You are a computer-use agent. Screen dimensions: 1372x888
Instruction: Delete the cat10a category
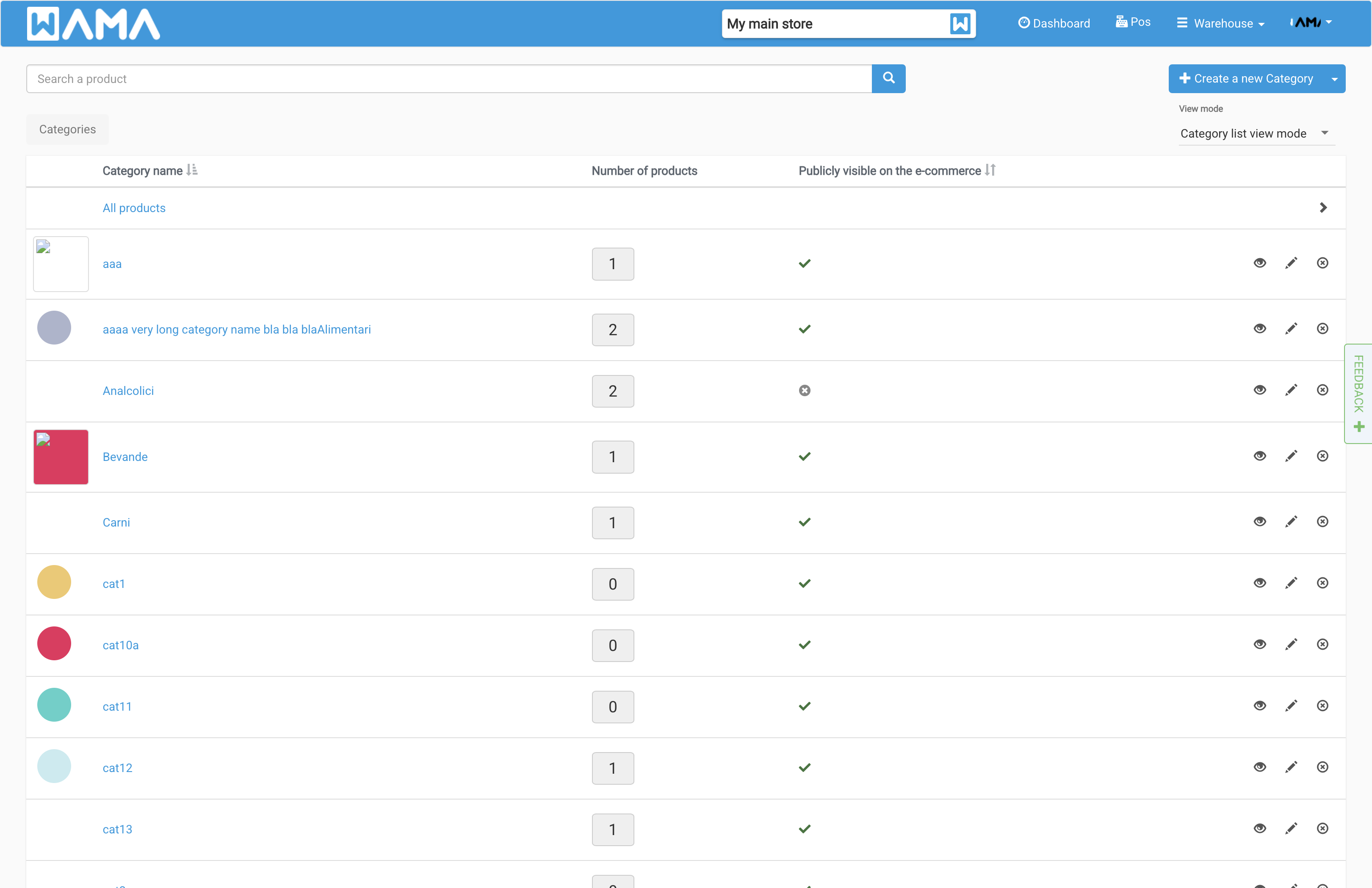[x=1322, y=644]
